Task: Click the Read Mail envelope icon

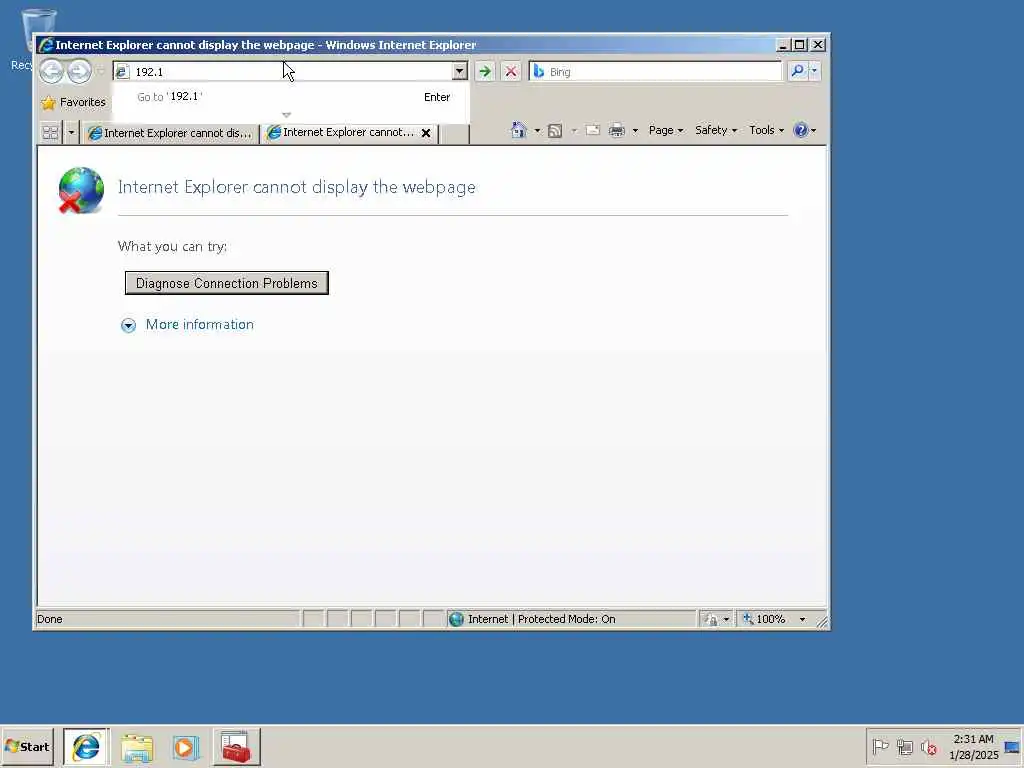Action: point(592,130)
